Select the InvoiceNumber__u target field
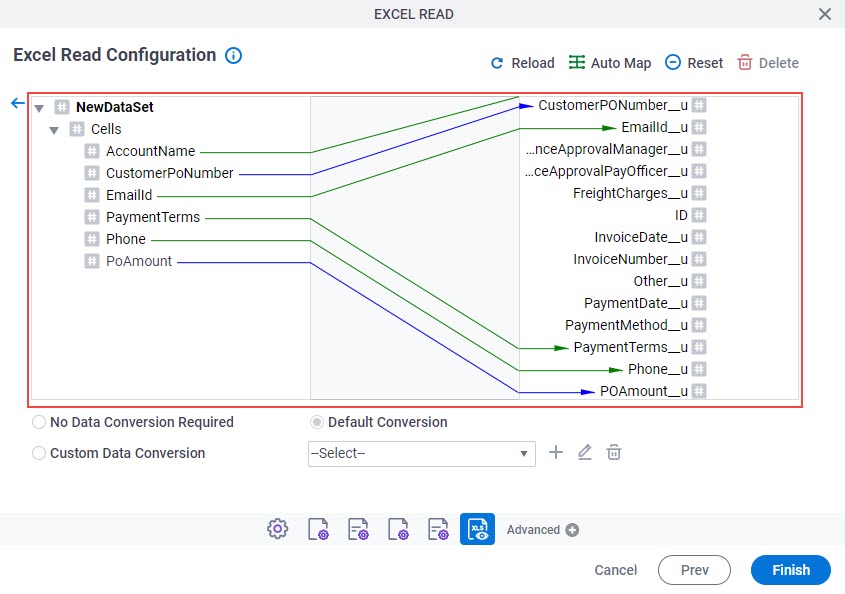Screen dimensions: 845x594 point(631,259)
